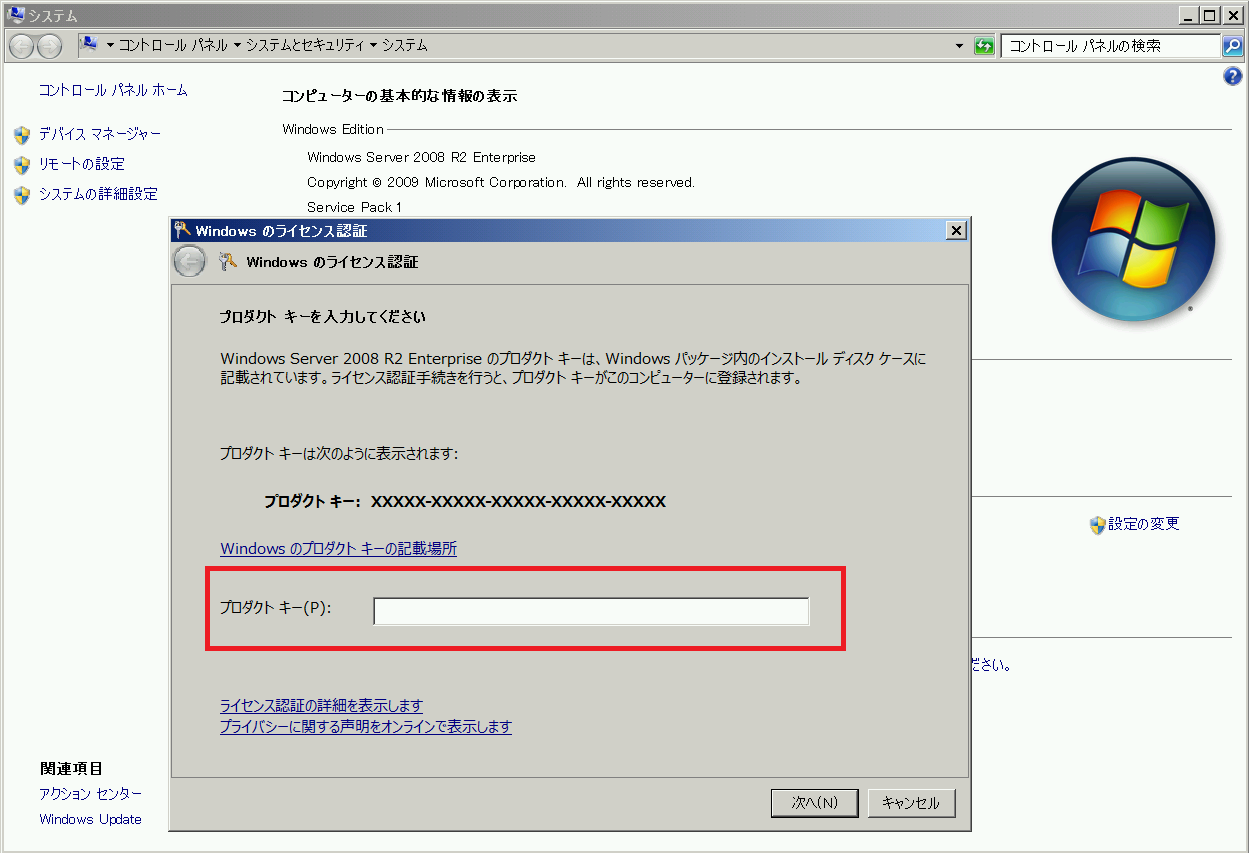This screenshot has width=1249, height=853.
Task: Minimize the System window
Action: [1190, 15]
